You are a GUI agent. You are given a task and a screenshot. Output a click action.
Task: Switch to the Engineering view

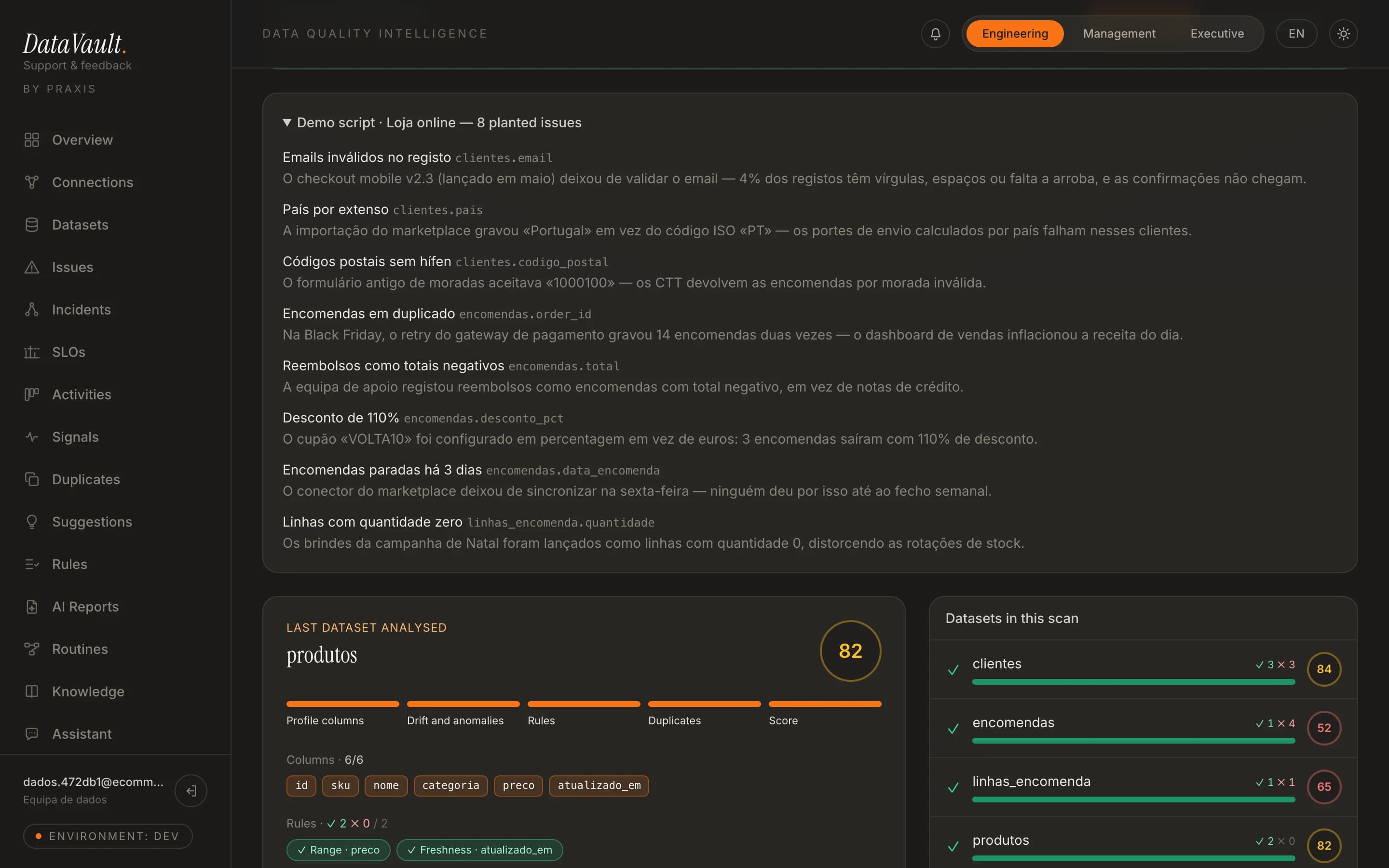click(1015, 34)
